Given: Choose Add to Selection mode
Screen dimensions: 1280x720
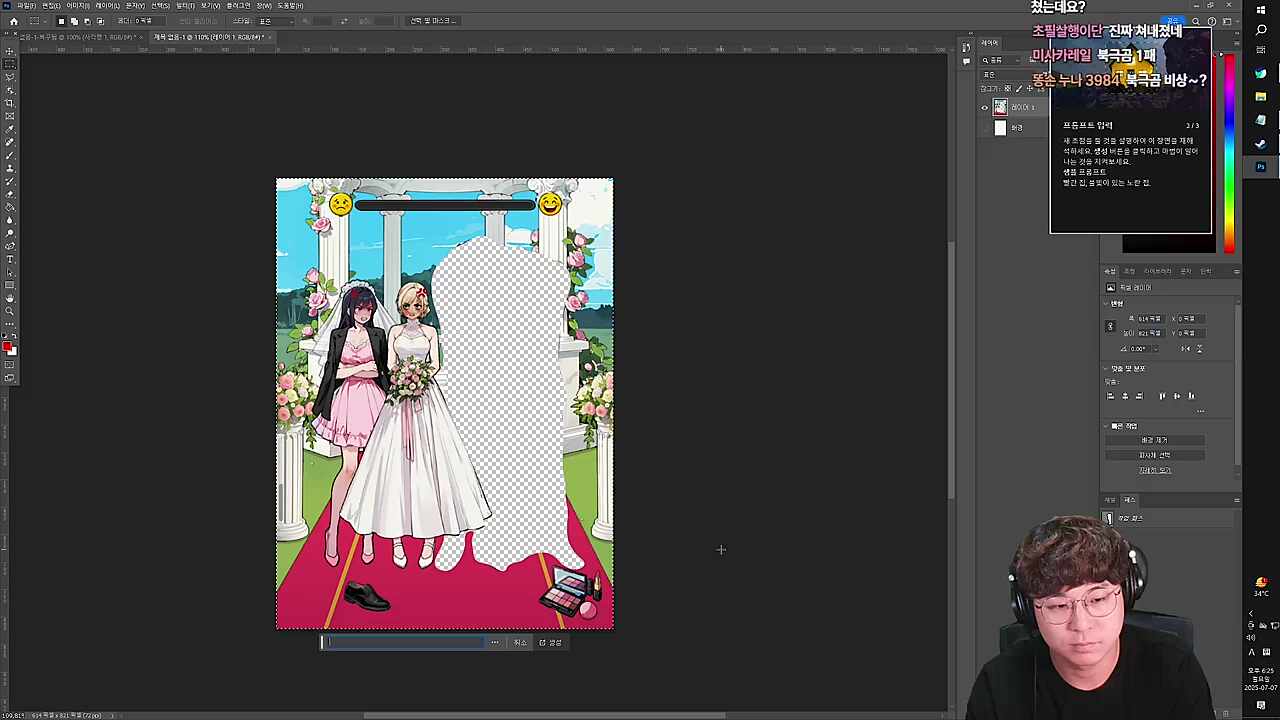Looking at the screenshot, I should coord(74,21).
